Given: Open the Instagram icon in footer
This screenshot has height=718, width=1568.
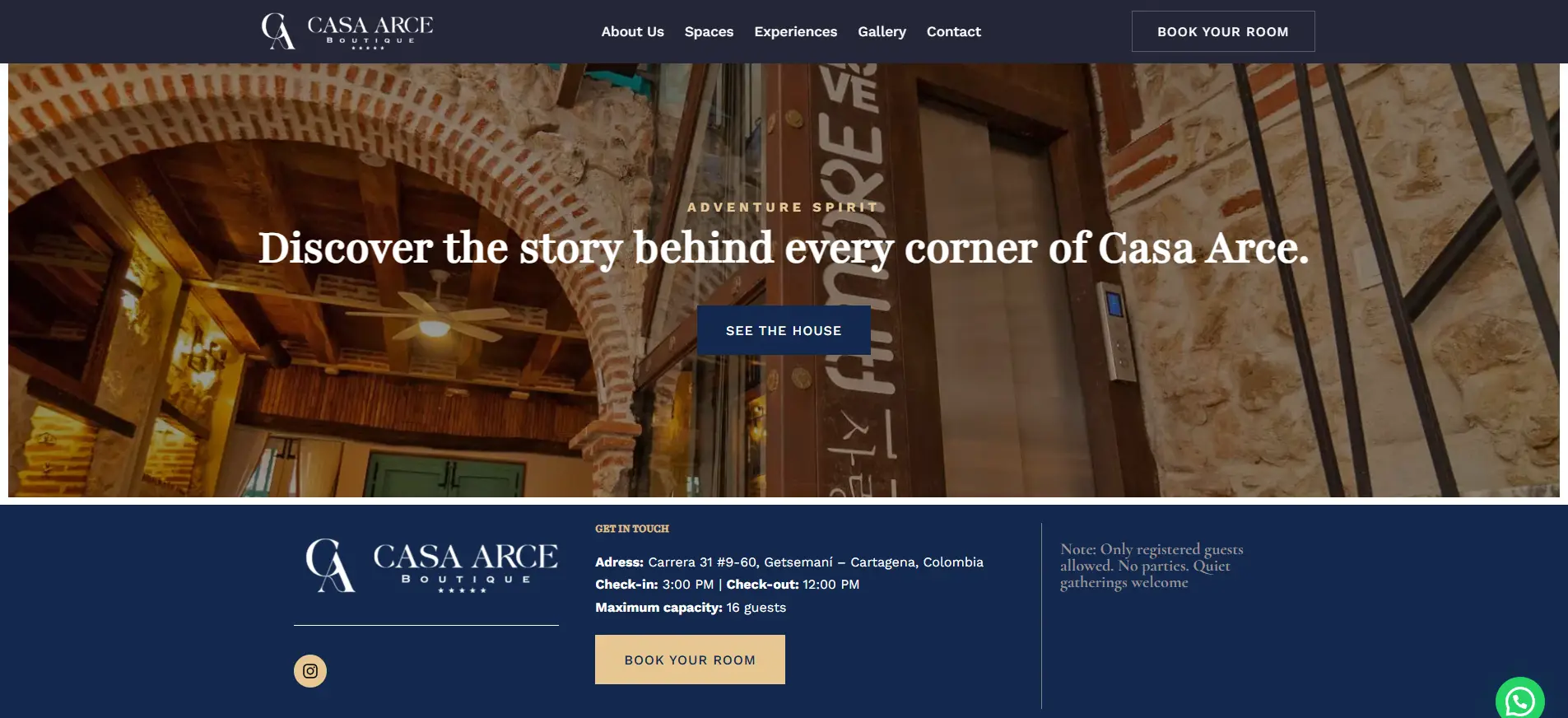Looking at the screenshot, I should (310, 671).
